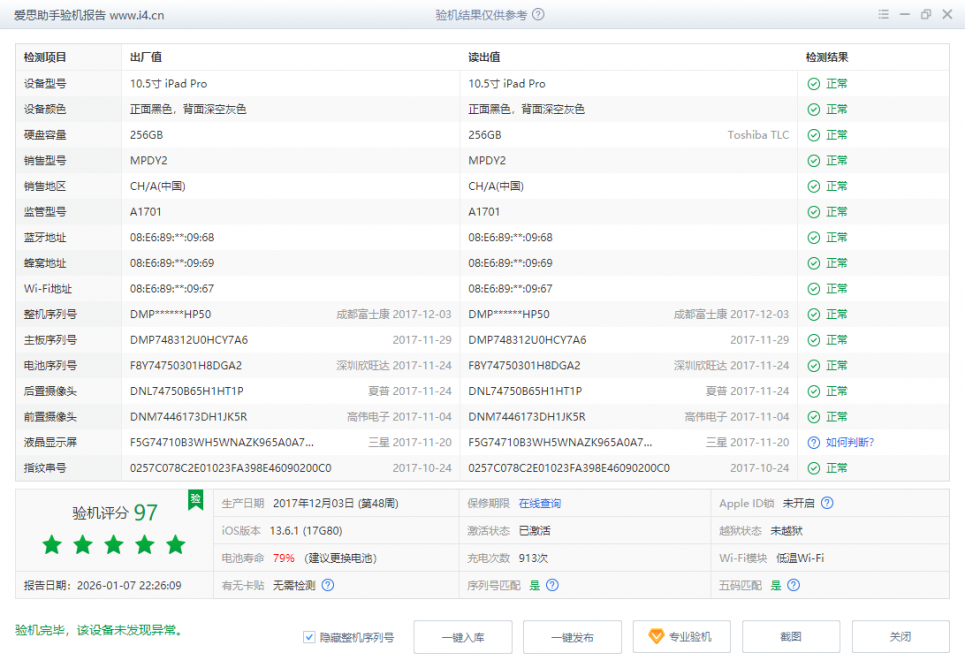The width and height of the screenshot is (965, 668).
Task: Click 一键发布 button
Action: point(572,637)
